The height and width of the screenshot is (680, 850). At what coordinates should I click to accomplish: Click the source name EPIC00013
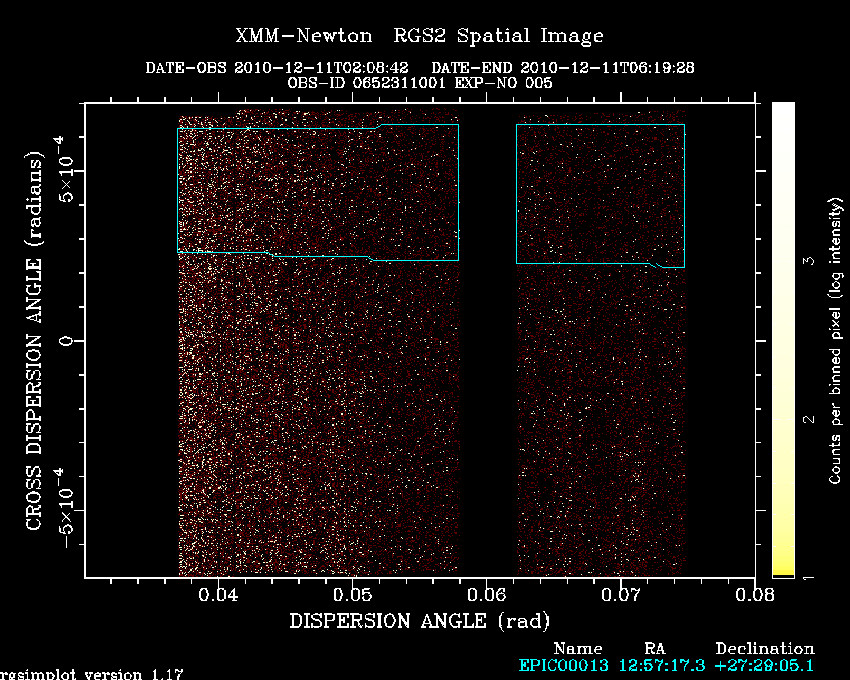564,665
